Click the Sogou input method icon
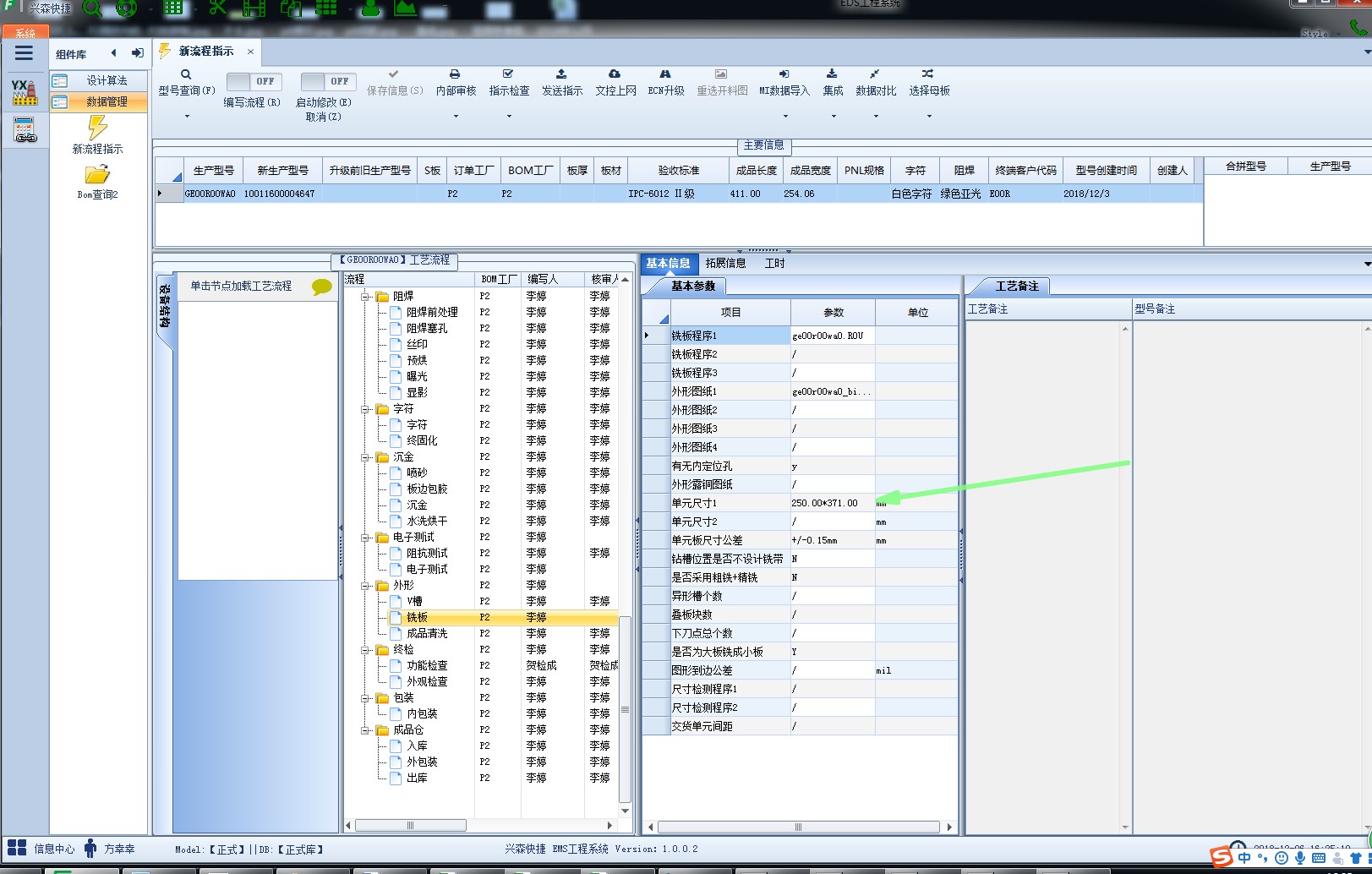This screenshot has width=1372, height=874. click(1222, 857)
